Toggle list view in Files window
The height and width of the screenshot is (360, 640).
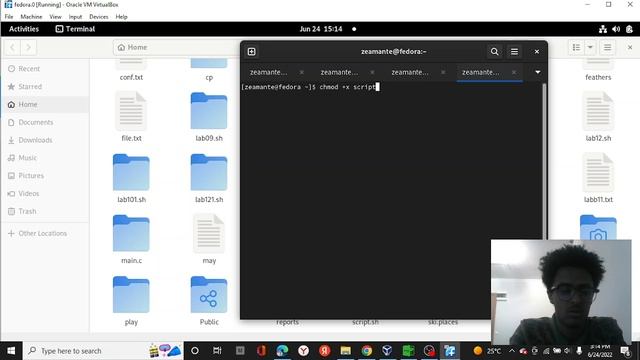576,47
